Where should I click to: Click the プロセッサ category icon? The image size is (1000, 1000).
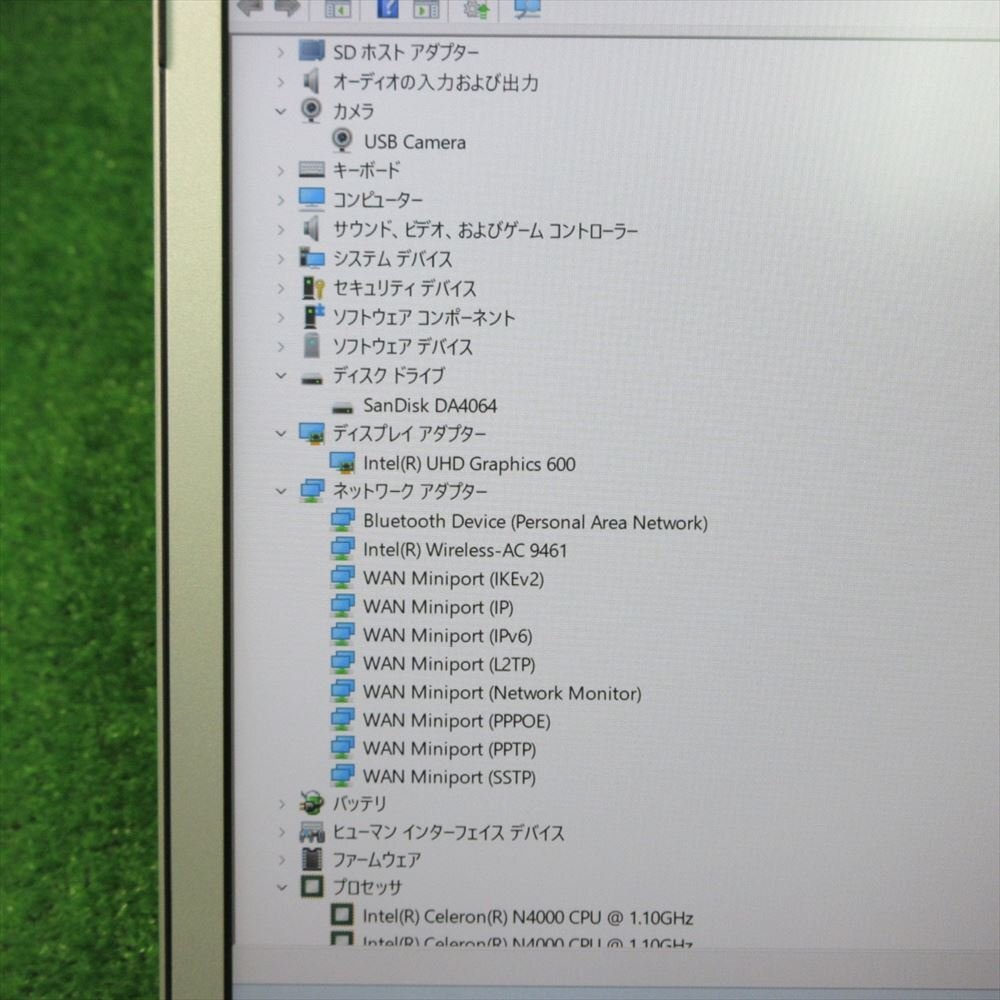tap(312, 886)
